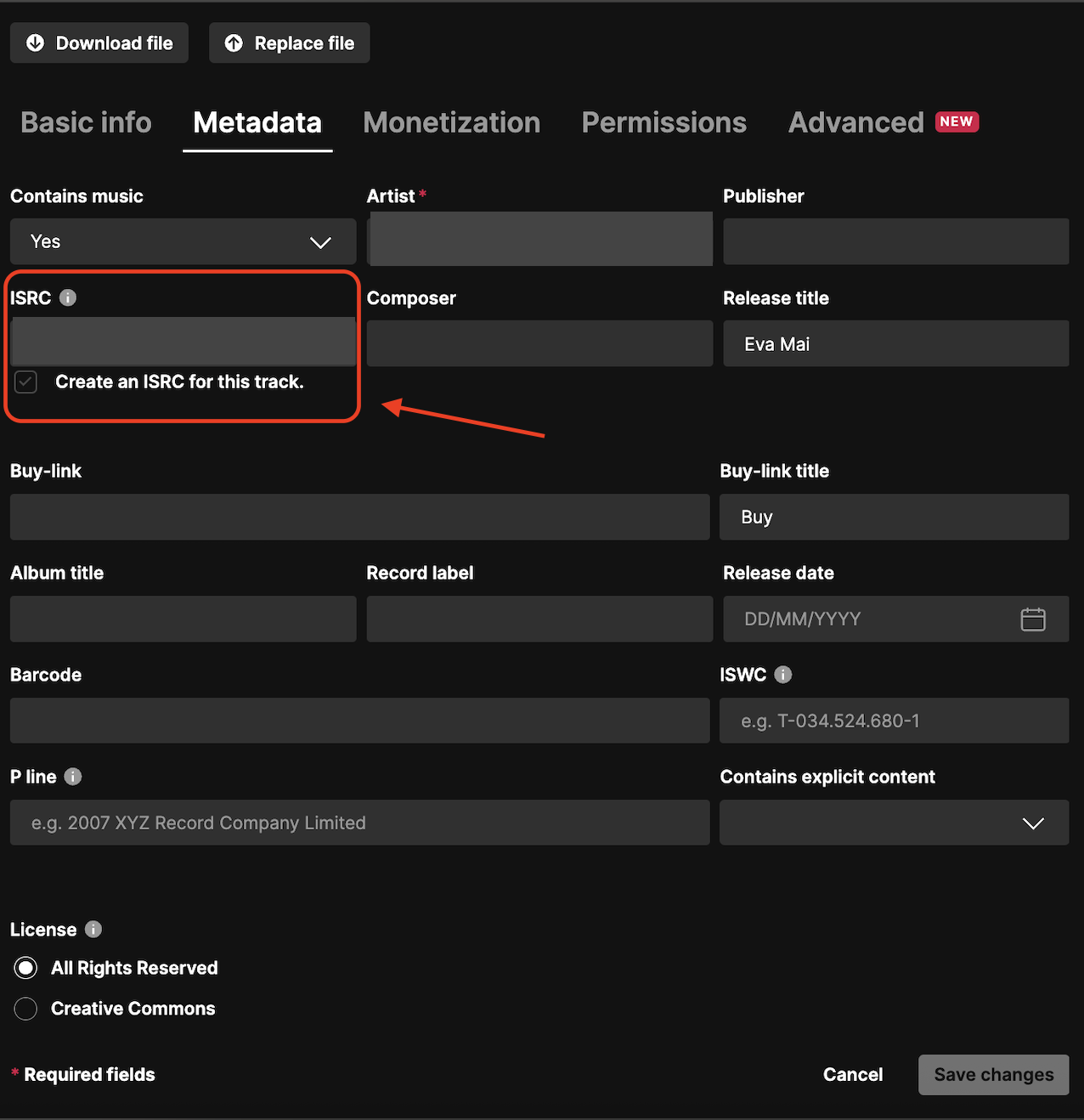
Task: Click inside the Composer input field
Action: tap(539, 343)
